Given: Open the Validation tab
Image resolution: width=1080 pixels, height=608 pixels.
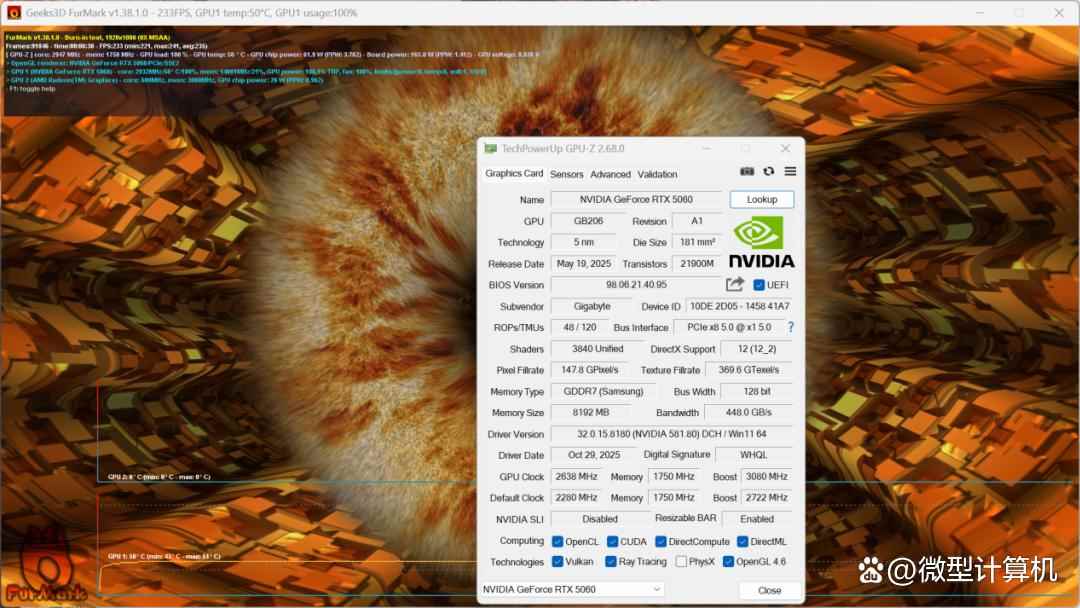Looking at the screenshot, I should pyautogui.click(x=657, y=174).
